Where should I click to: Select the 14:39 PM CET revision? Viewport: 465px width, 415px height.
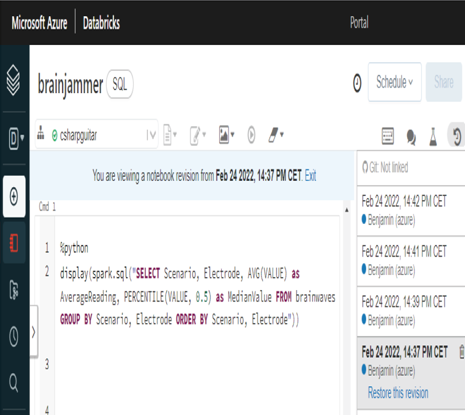(411, 312)
